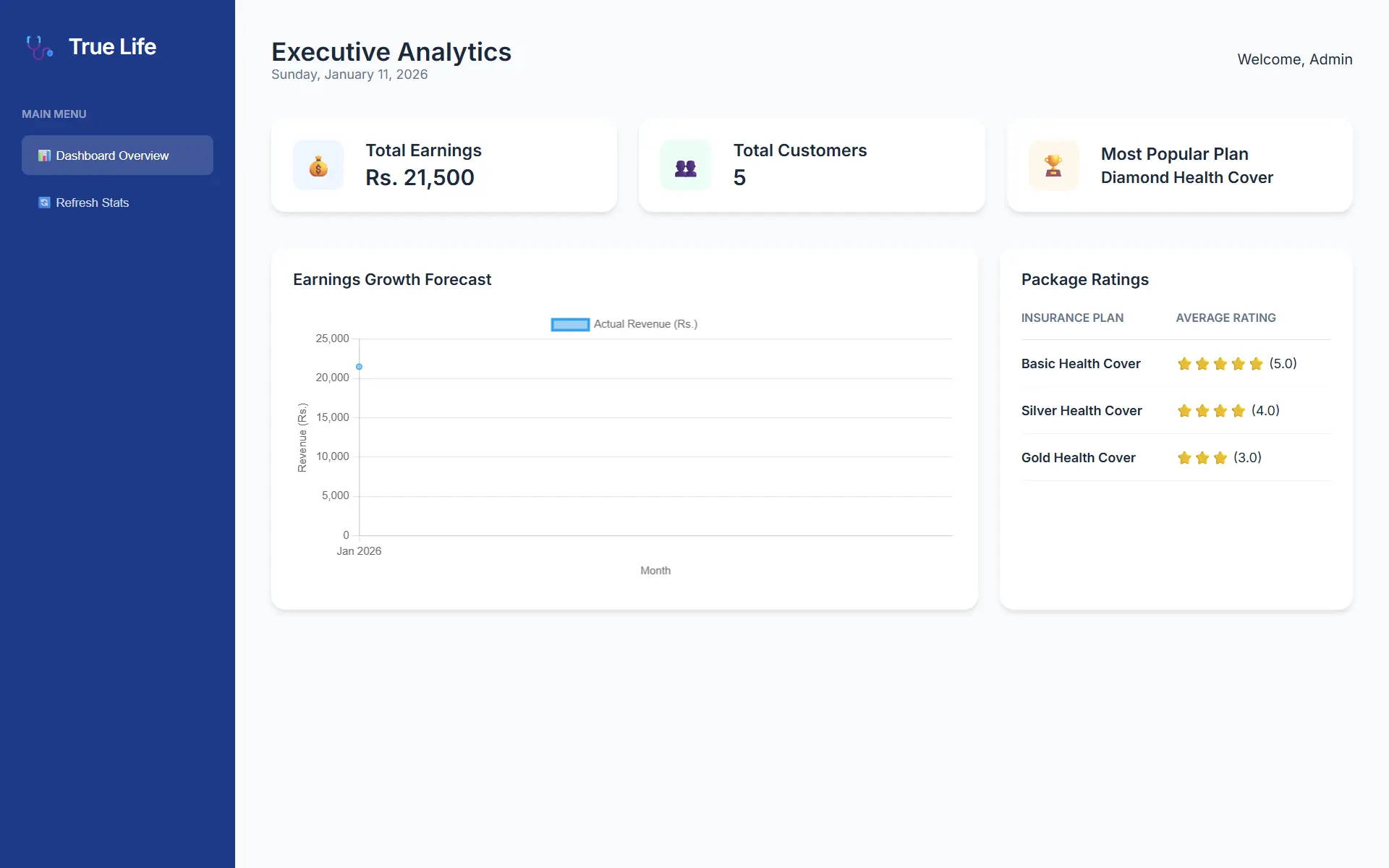Click the Dashboard Overview chart icon
The width and height of the screenshot is (1389, 868).
coord(44,156)
